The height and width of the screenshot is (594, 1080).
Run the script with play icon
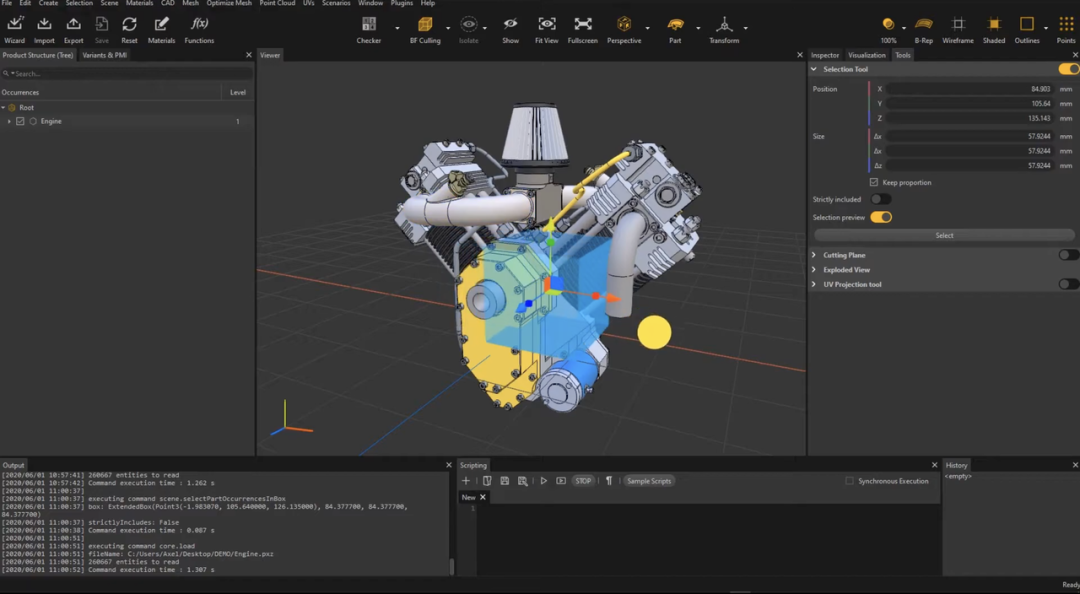click(x=544, y=481)
